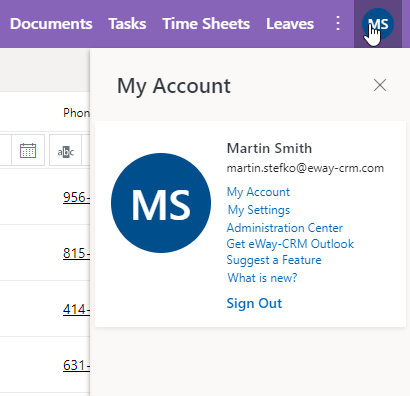410x396 pixels.
Task: Open the My Account link
Action: pos(258,192)
